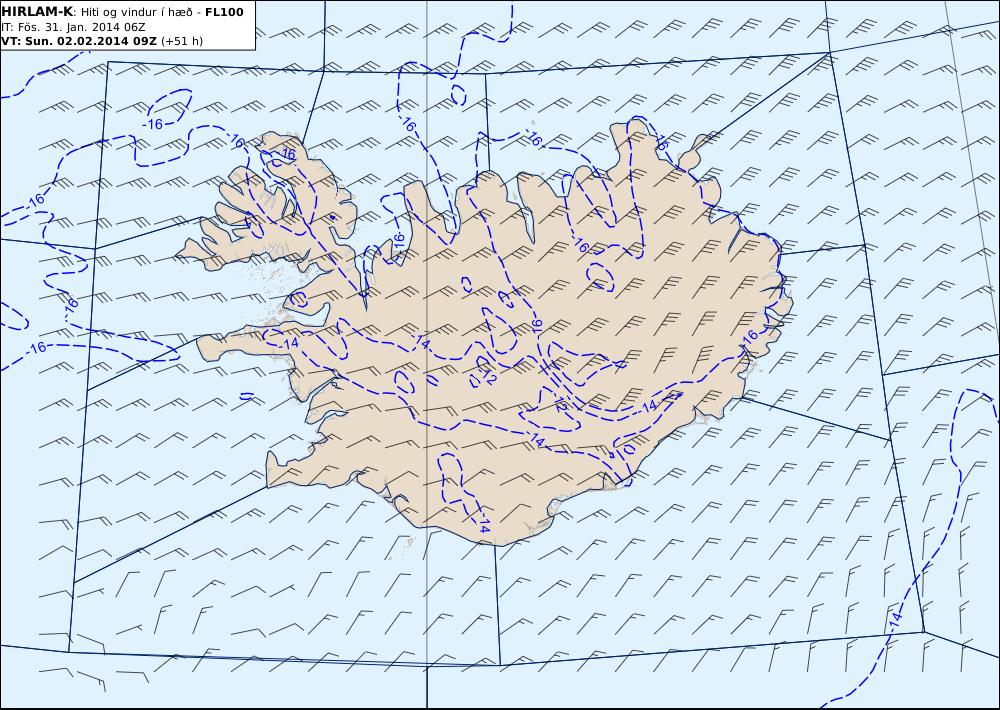Click the 'IT: Fös. 31. Jan. 2014 06Z' line
The height and width of the screenshot is (710, 1000).
coord(73,27)
